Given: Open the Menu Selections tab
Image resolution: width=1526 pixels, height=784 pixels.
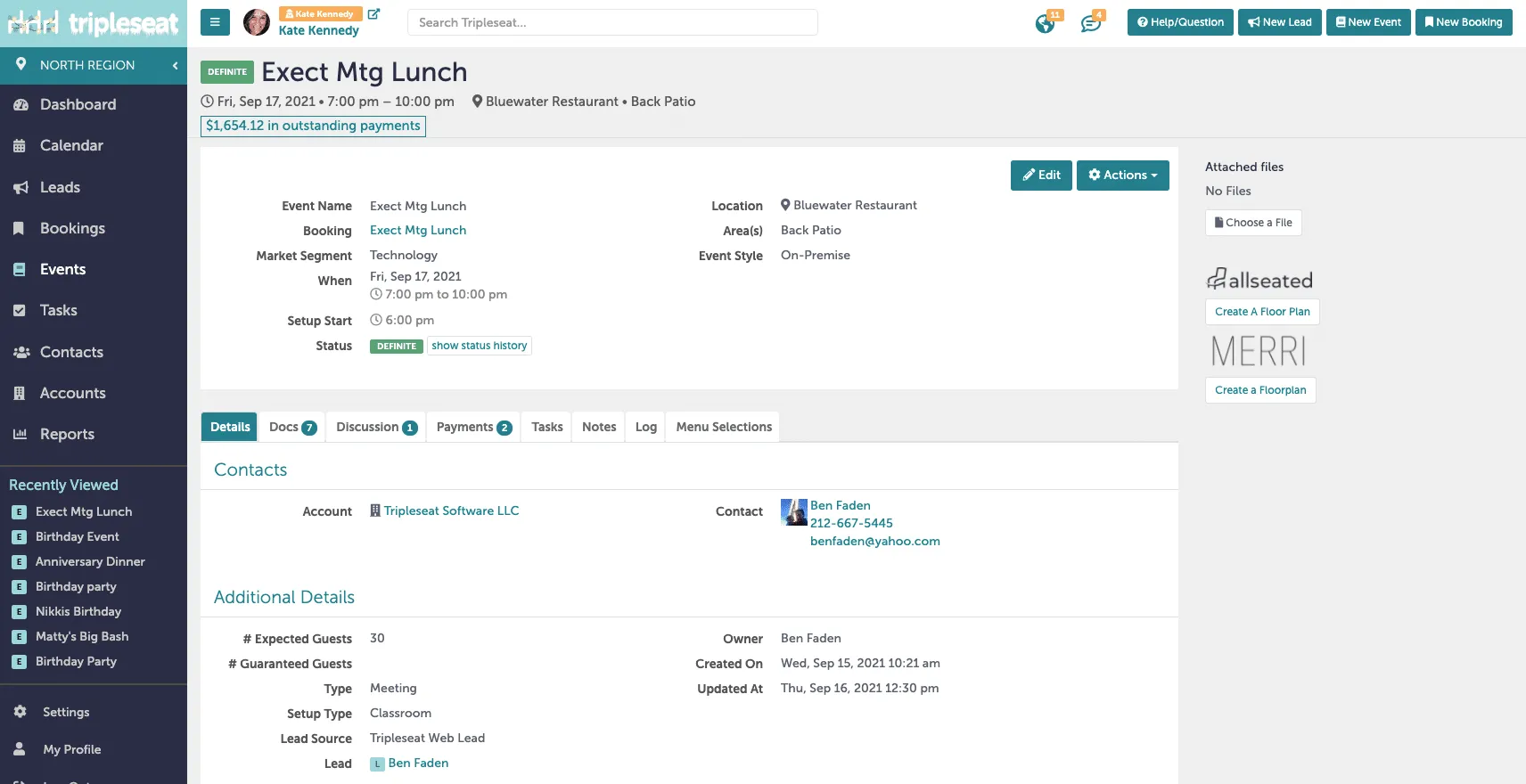Looking at the screenshot, I should point(724,427).
